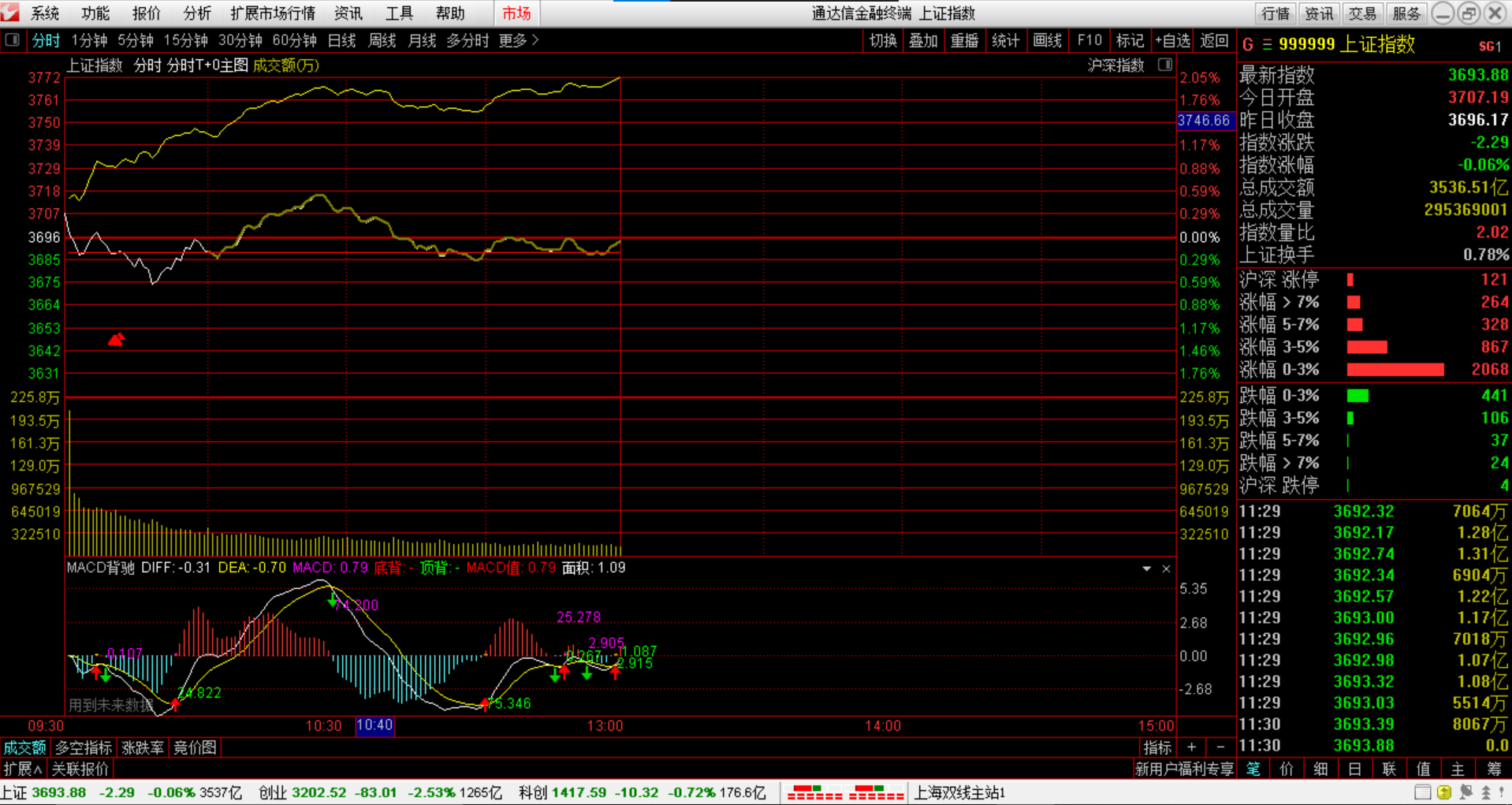Select the 1分钟 timeframe
The height and width of the screenshot is (805, 1512).
pyautogui.click(x=89, y=40)
